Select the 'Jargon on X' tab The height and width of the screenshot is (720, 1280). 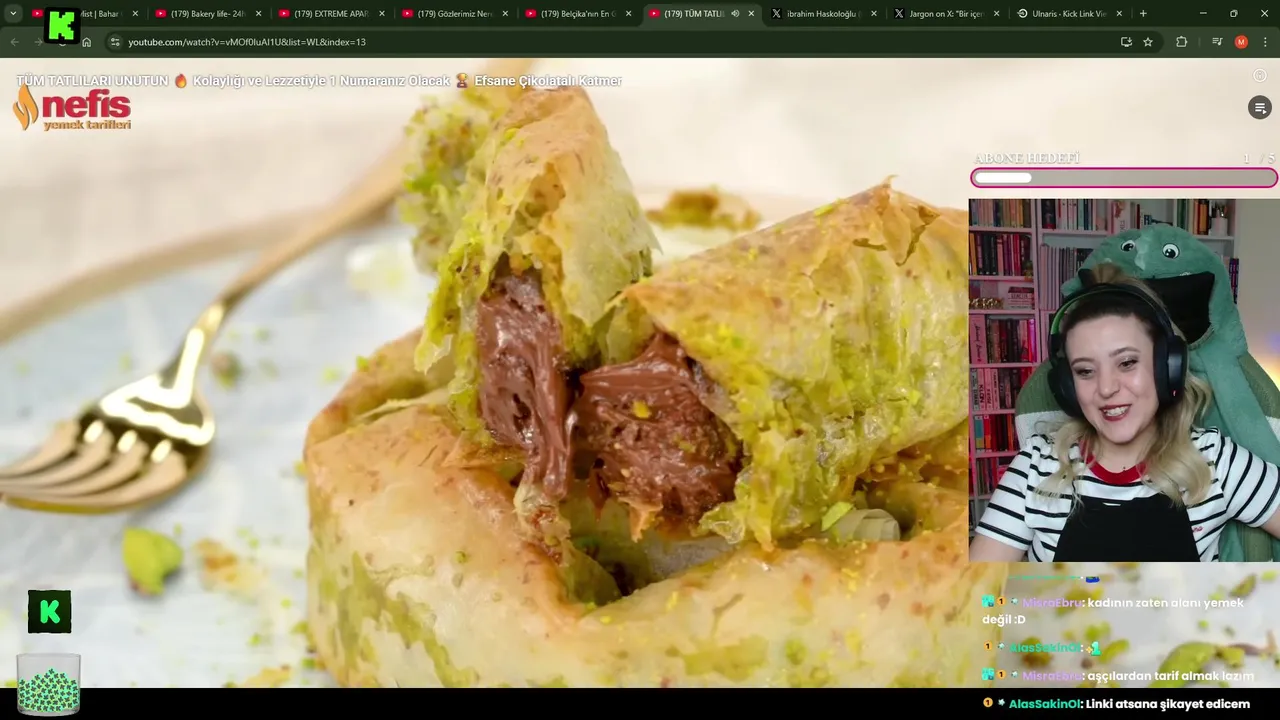point(945,14)
